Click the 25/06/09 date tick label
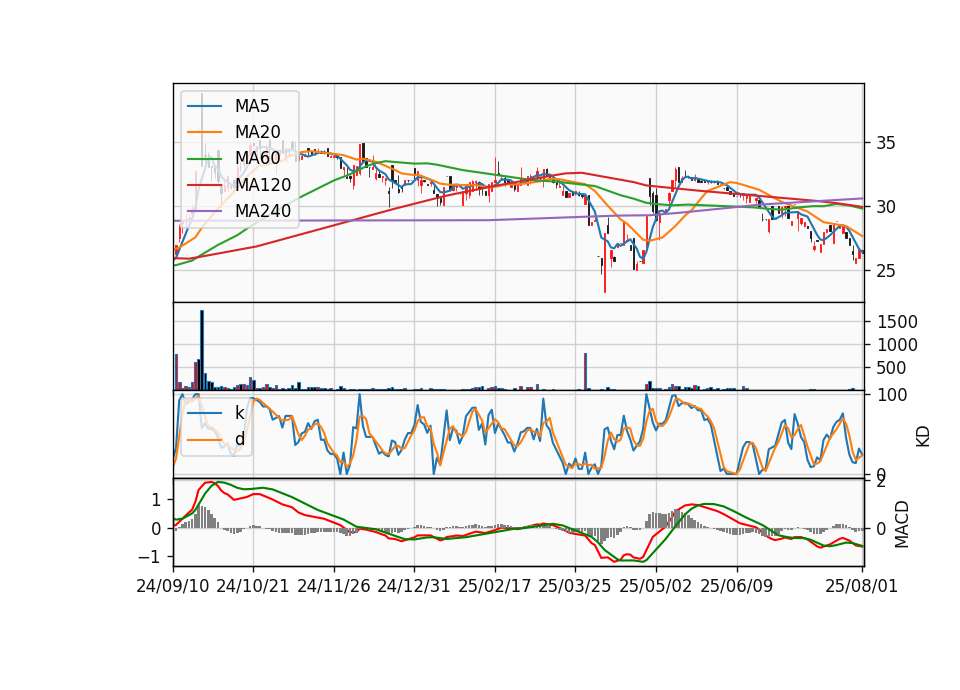This screenshot has width=960, height=690. point(737,586)
